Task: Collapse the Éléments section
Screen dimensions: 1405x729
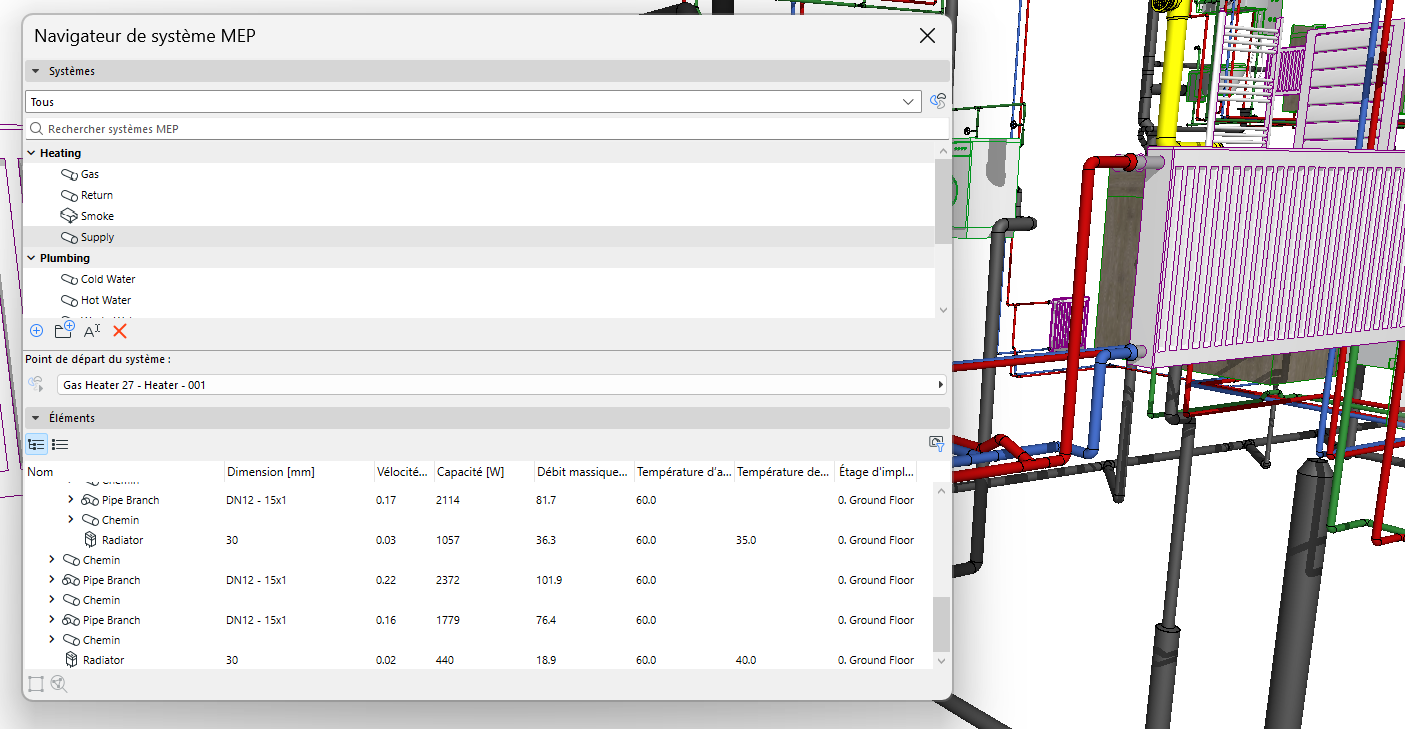Action: tap(36, 417)
